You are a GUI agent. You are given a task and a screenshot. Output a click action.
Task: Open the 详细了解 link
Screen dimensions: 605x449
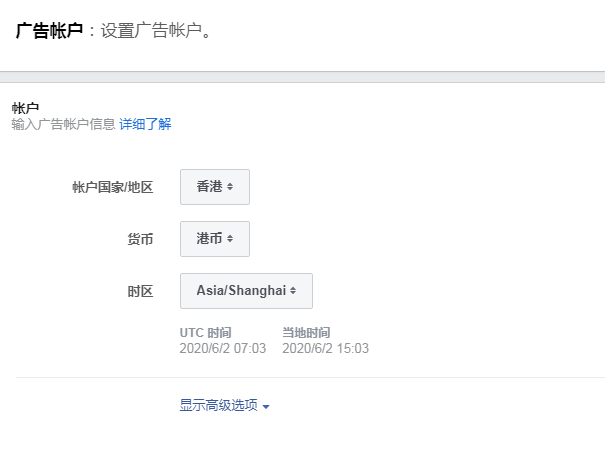click(x=146, y=124)
